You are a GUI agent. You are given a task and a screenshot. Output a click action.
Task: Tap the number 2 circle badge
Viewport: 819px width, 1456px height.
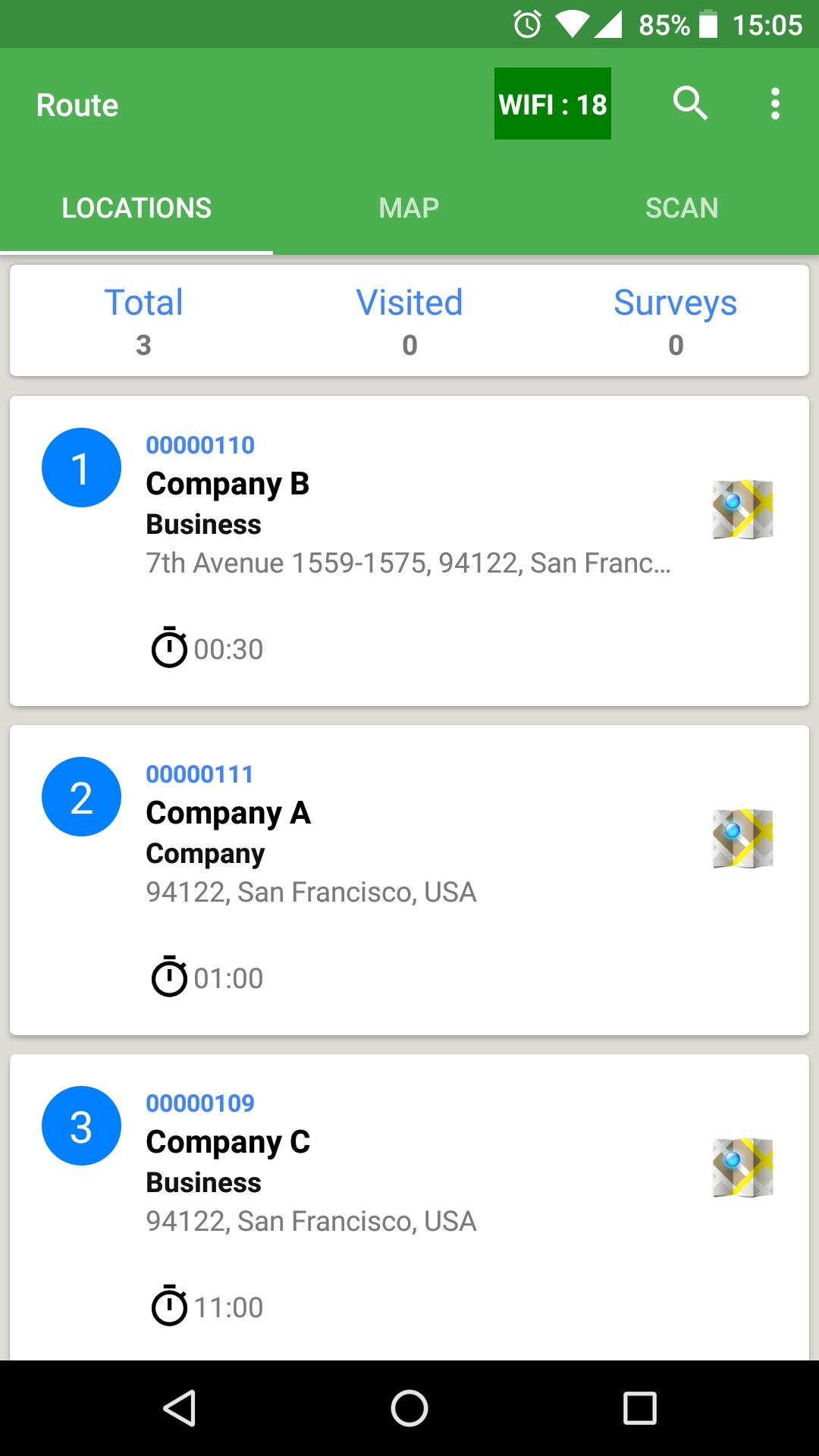[x=81, y=796]
